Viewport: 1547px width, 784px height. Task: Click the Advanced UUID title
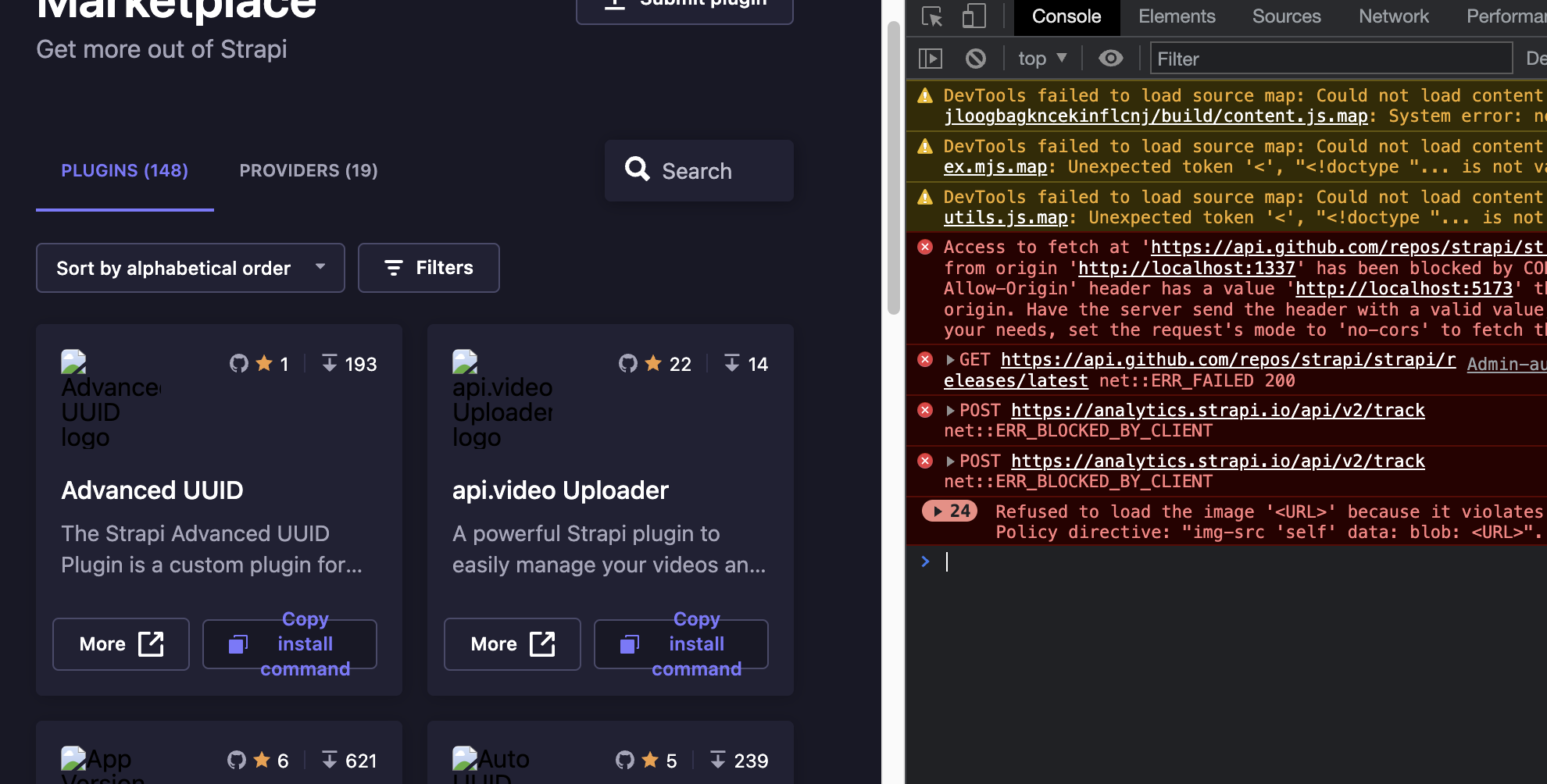point(152,490)
